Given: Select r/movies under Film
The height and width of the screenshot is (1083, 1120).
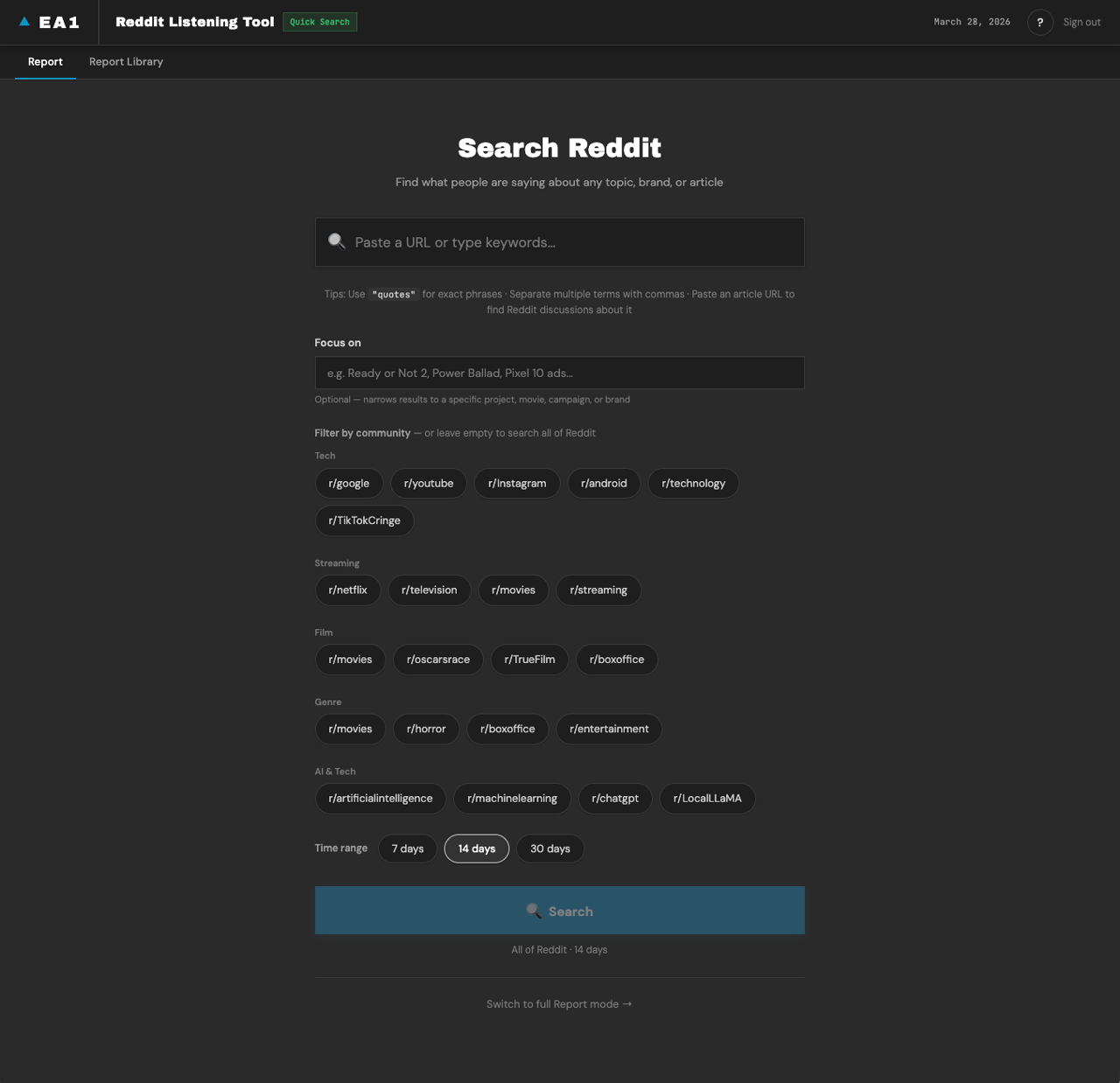Looking at the screenshot, I should pyautogui.click(x=350, y=660).
